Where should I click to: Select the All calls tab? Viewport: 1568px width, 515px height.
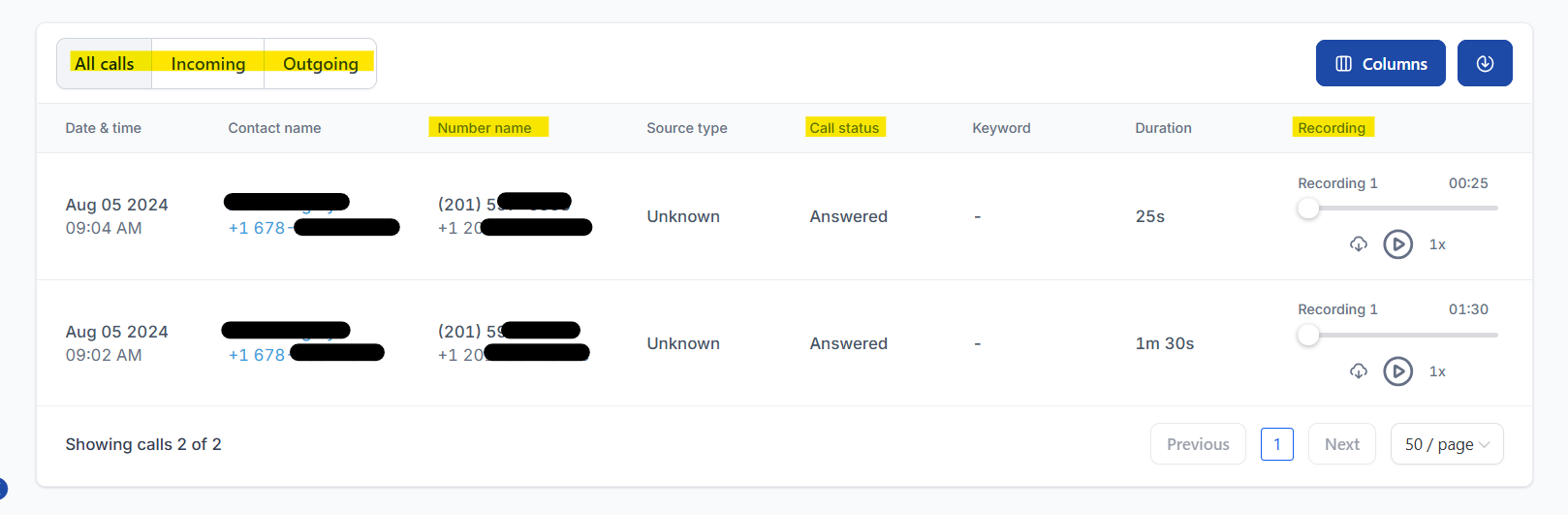(105, 64)
